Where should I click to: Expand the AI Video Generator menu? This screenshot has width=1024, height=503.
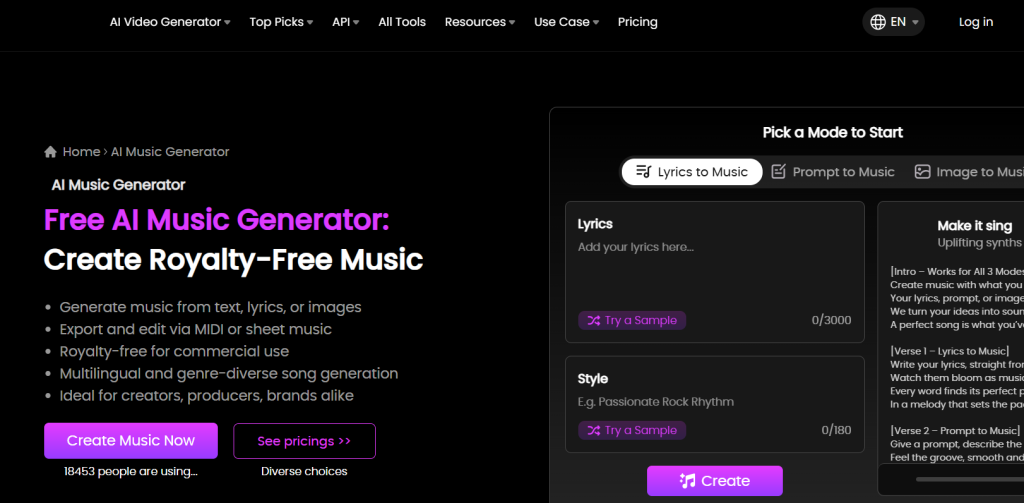170,22
